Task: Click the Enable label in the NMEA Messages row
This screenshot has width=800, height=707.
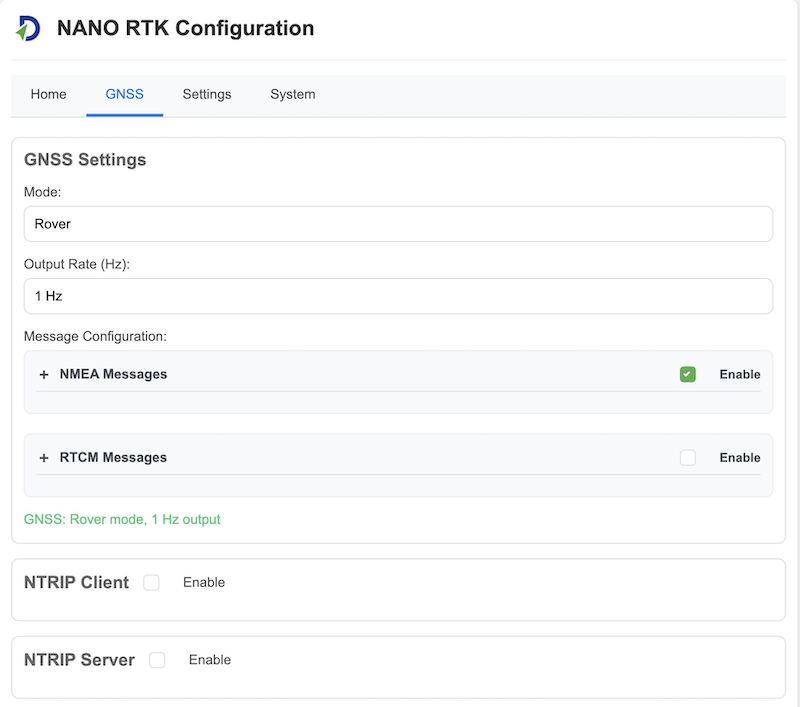Action: coord(740,374)
